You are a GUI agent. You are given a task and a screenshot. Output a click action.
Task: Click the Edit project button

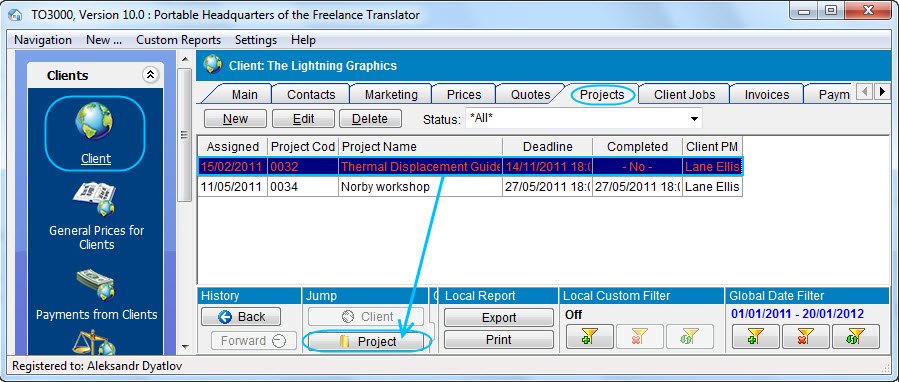pyautogui.click(x=303, y=119)
